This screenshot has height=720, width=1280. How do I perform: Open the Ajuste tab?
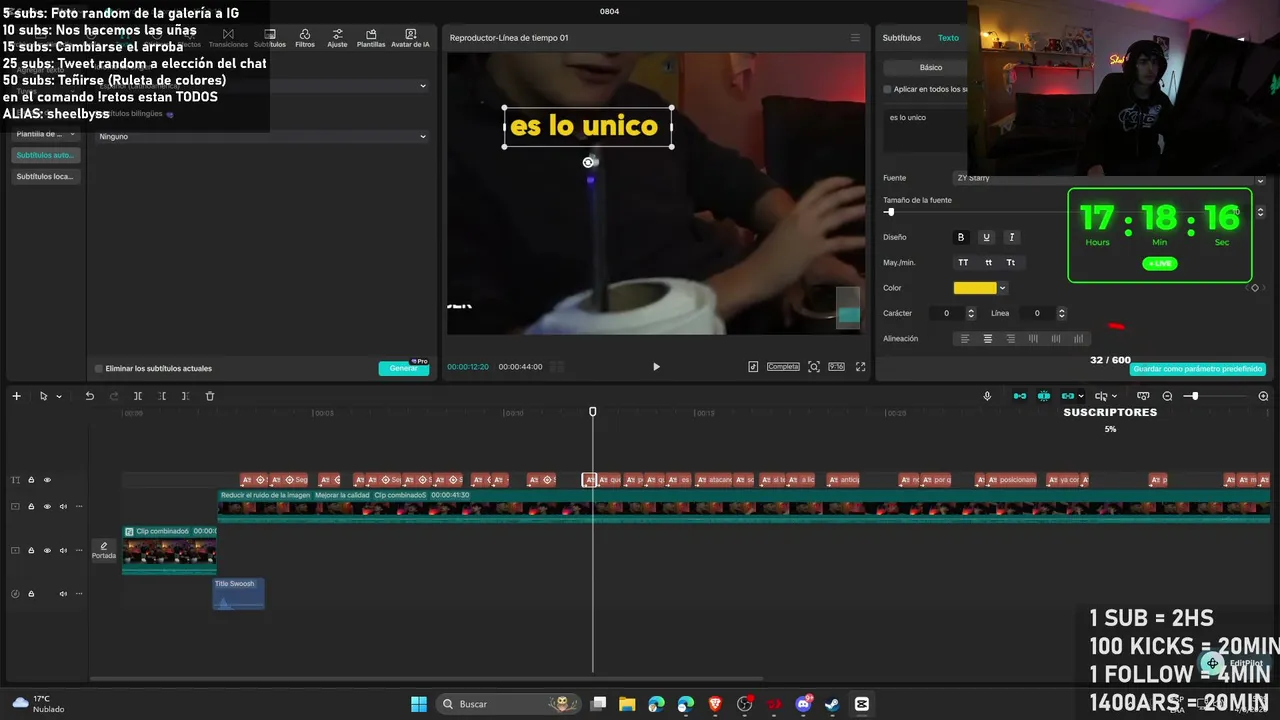337,38
